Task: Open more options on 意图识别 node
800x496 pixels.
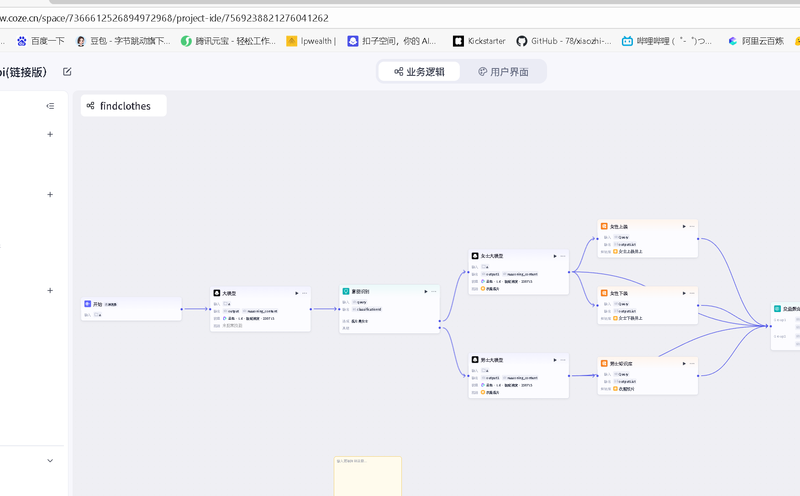Action: [x=434, y=291]
